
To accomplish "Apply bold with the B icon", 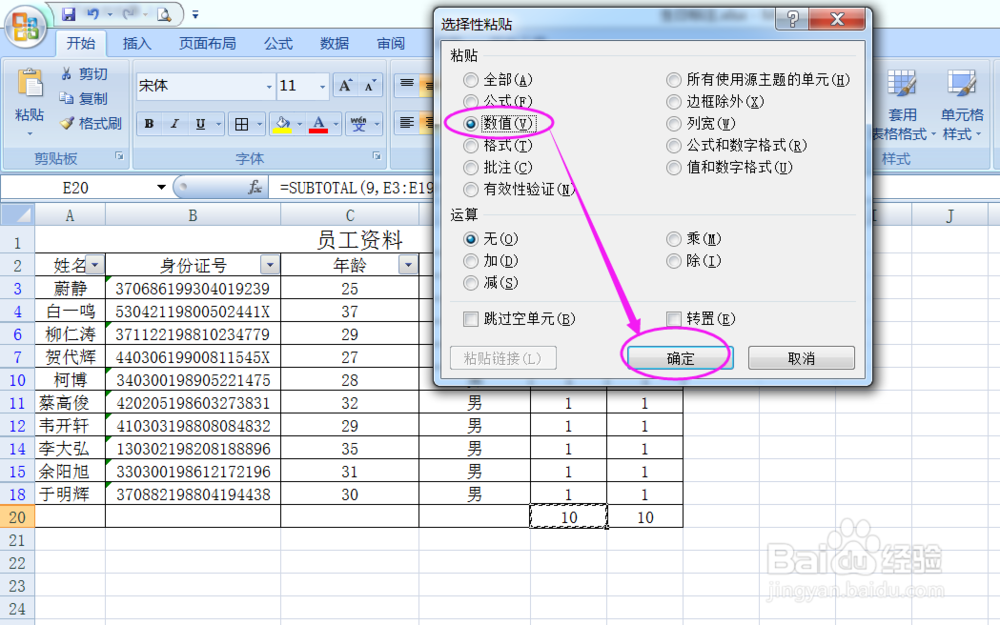I will (149, 124).
